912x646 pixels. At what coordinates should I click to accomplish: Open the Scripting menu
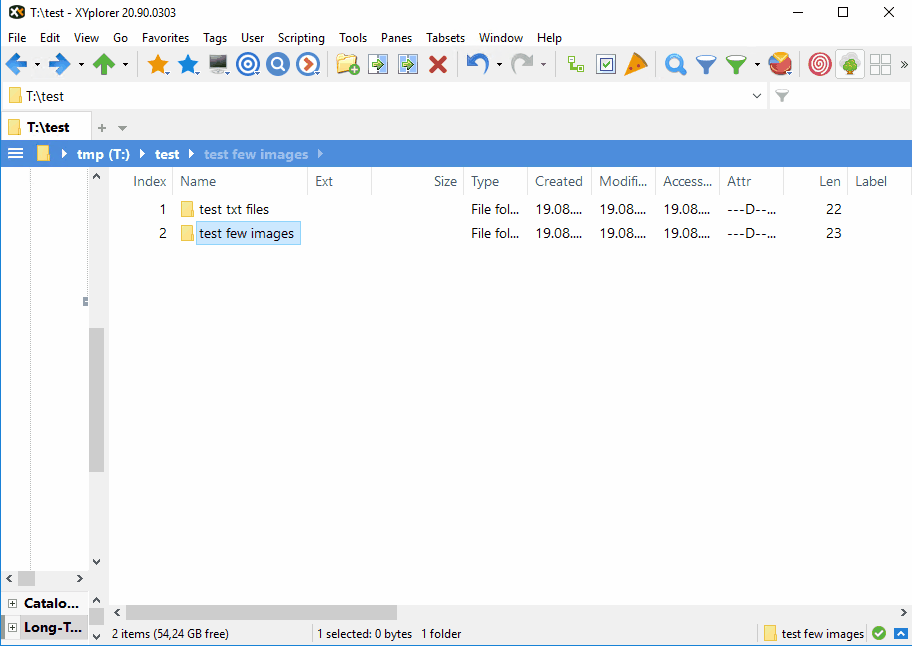coord(301,37)
